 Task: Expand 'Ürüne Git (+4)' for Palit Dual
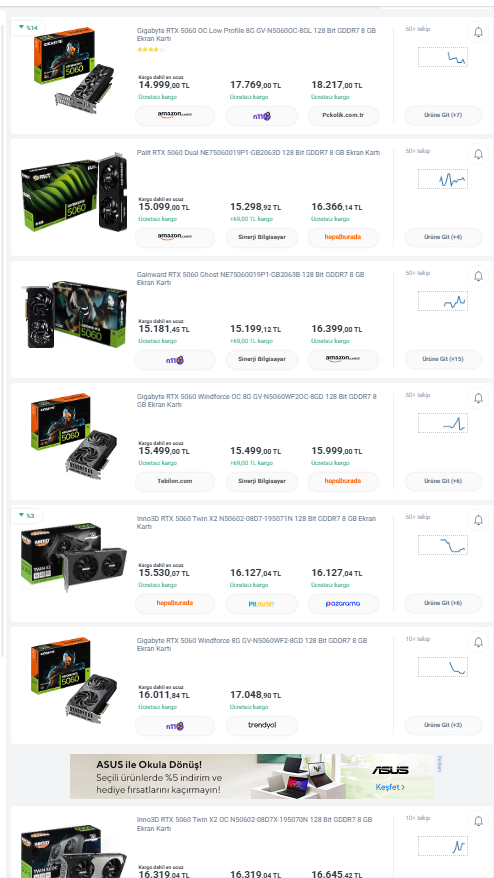click(x=443, y=237)
